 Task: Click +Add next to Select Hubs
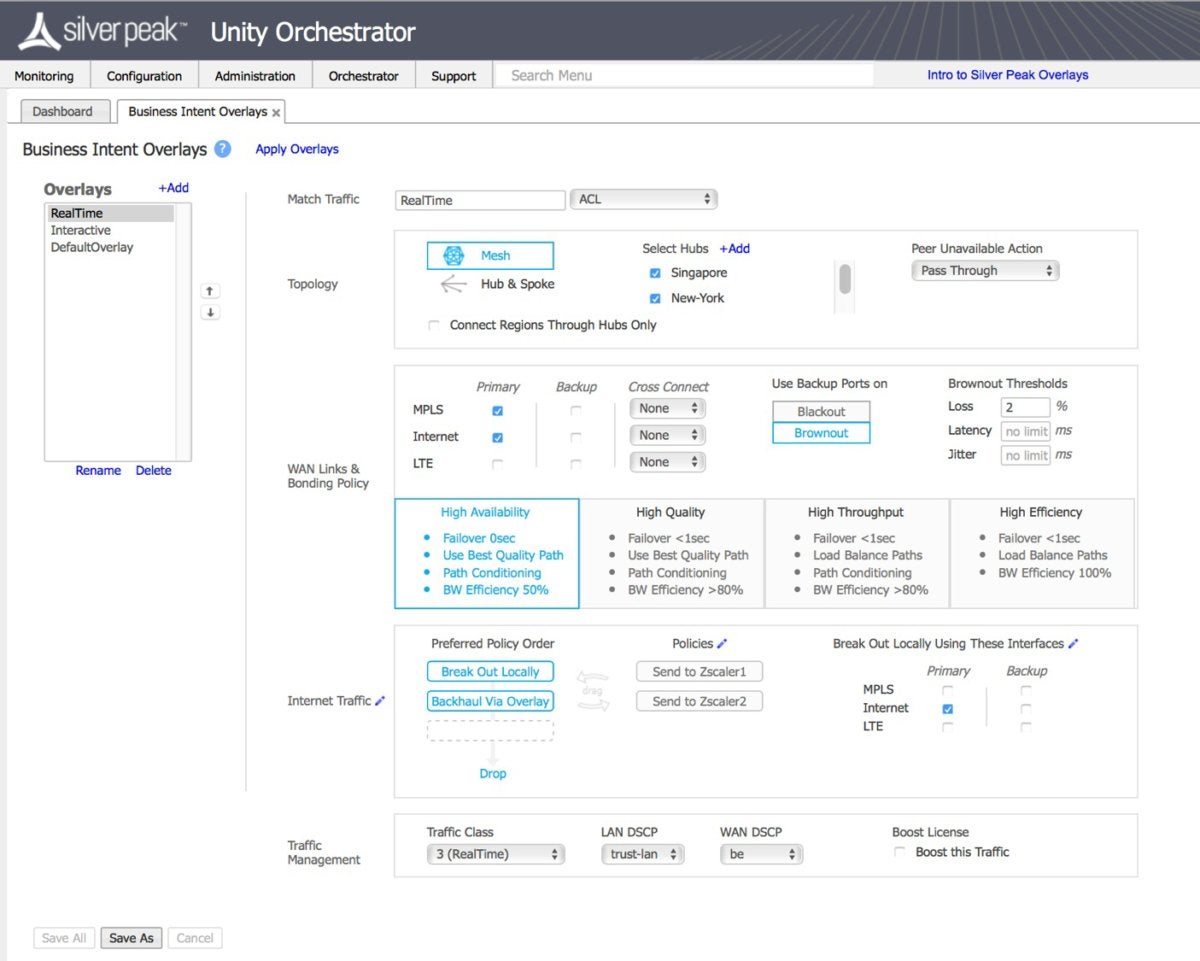734,249
